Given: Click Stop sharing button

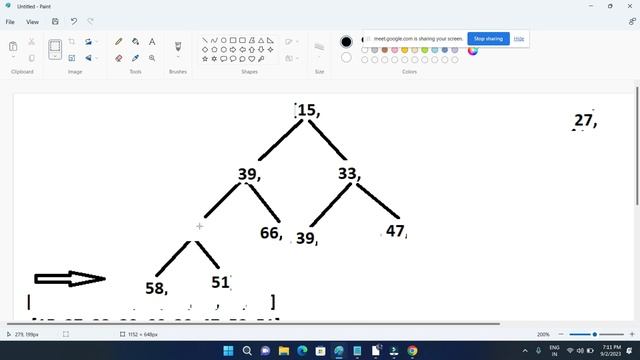Looking at the screenshot, I should click(489, 39).
